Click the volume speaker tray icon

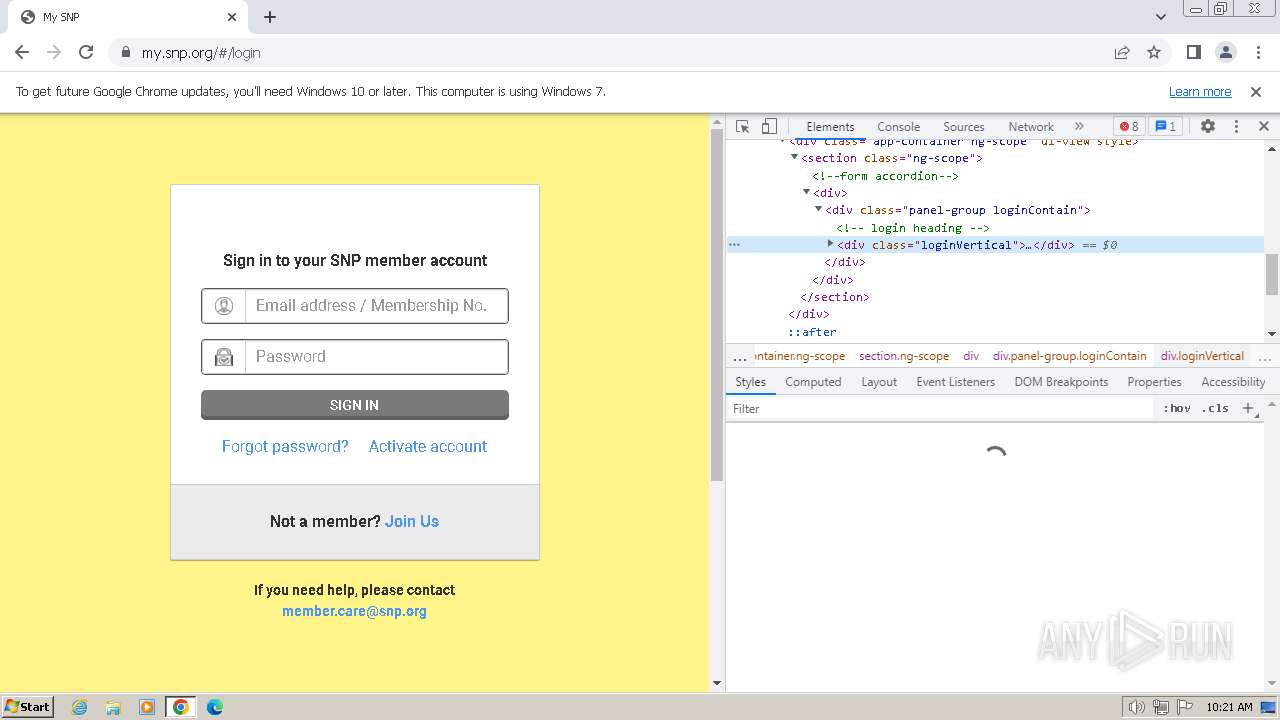1136,707
